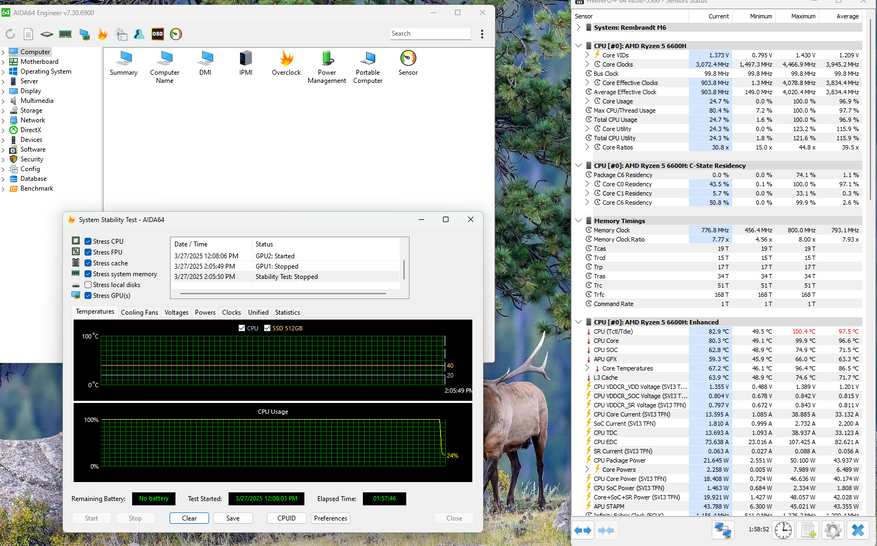The width and height of the screenshot is (877, 546).
Task: Expand System: Rembrandt M6 group in HWiNFO
Action: [x=579, y=27]
